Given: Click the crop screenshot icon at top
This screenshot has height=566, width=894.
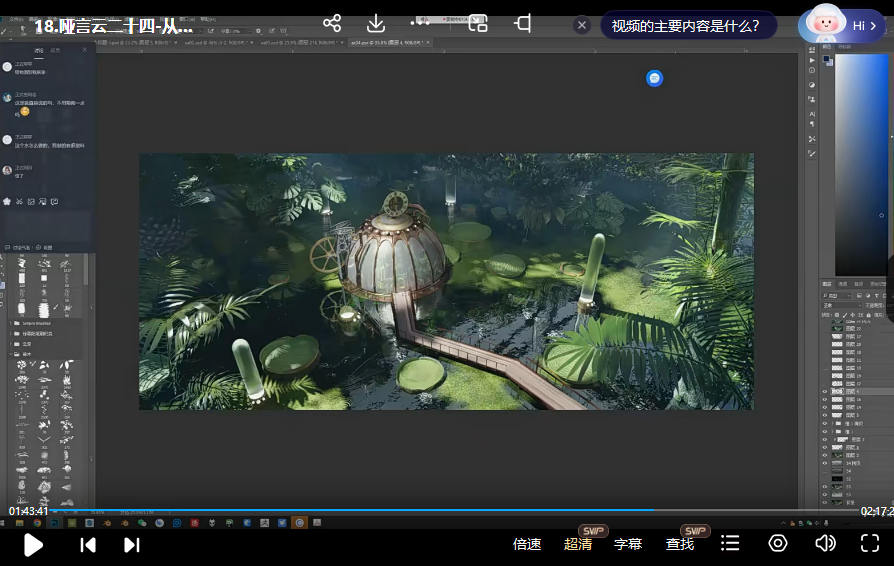Looking at the screenshot, I should coord(522,23).
